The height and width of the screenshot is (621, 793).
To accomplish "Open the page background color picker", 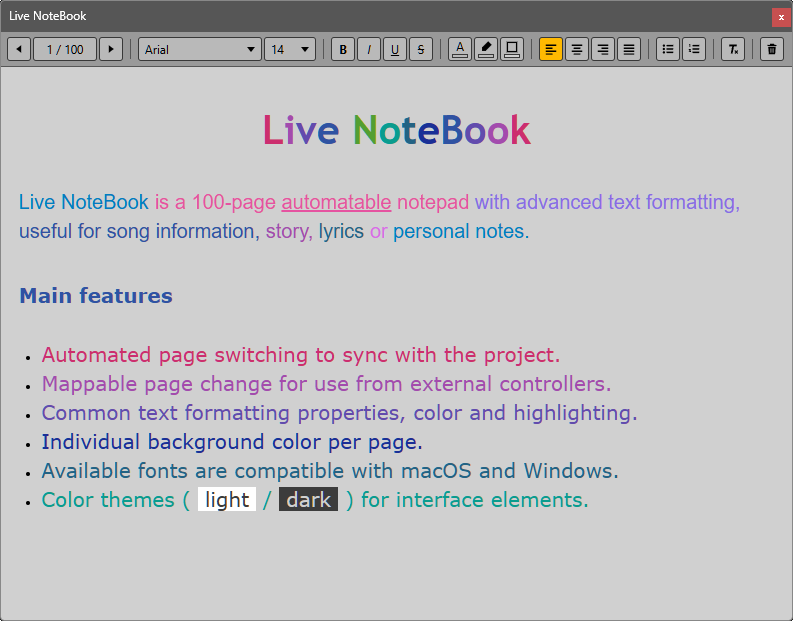I will (512, 50).
